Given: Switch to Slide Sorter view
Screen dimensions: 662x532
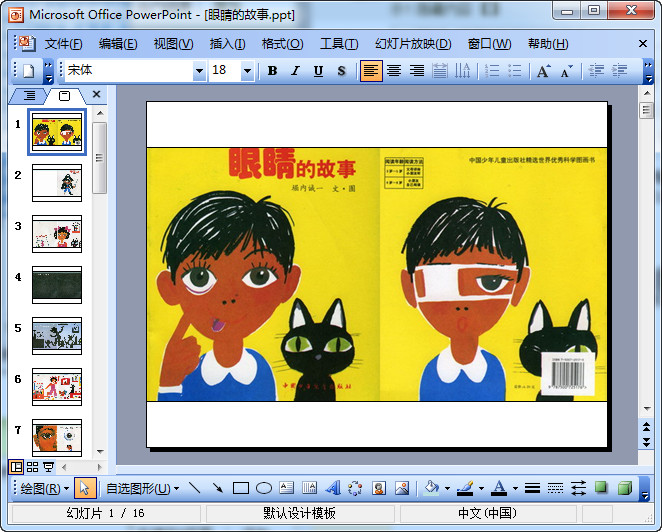Looking at the screenshot, I should coord(33,467).
